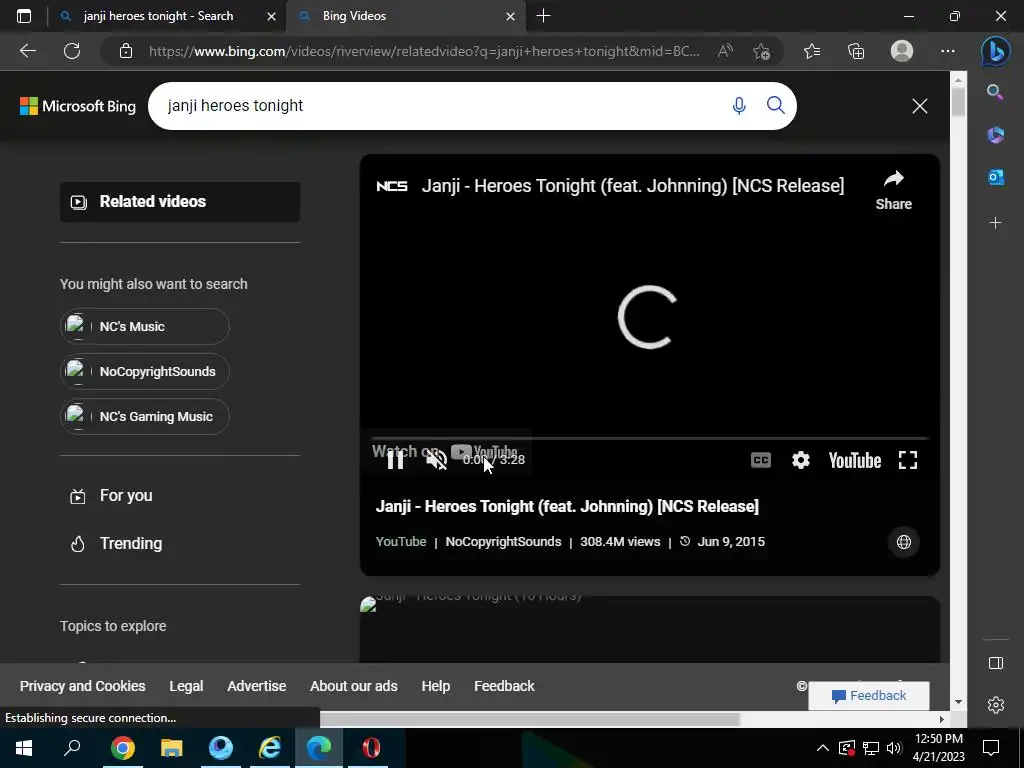The image size is (1024, 768).
Task: Open video on YouTube logo
Action: 855,460
